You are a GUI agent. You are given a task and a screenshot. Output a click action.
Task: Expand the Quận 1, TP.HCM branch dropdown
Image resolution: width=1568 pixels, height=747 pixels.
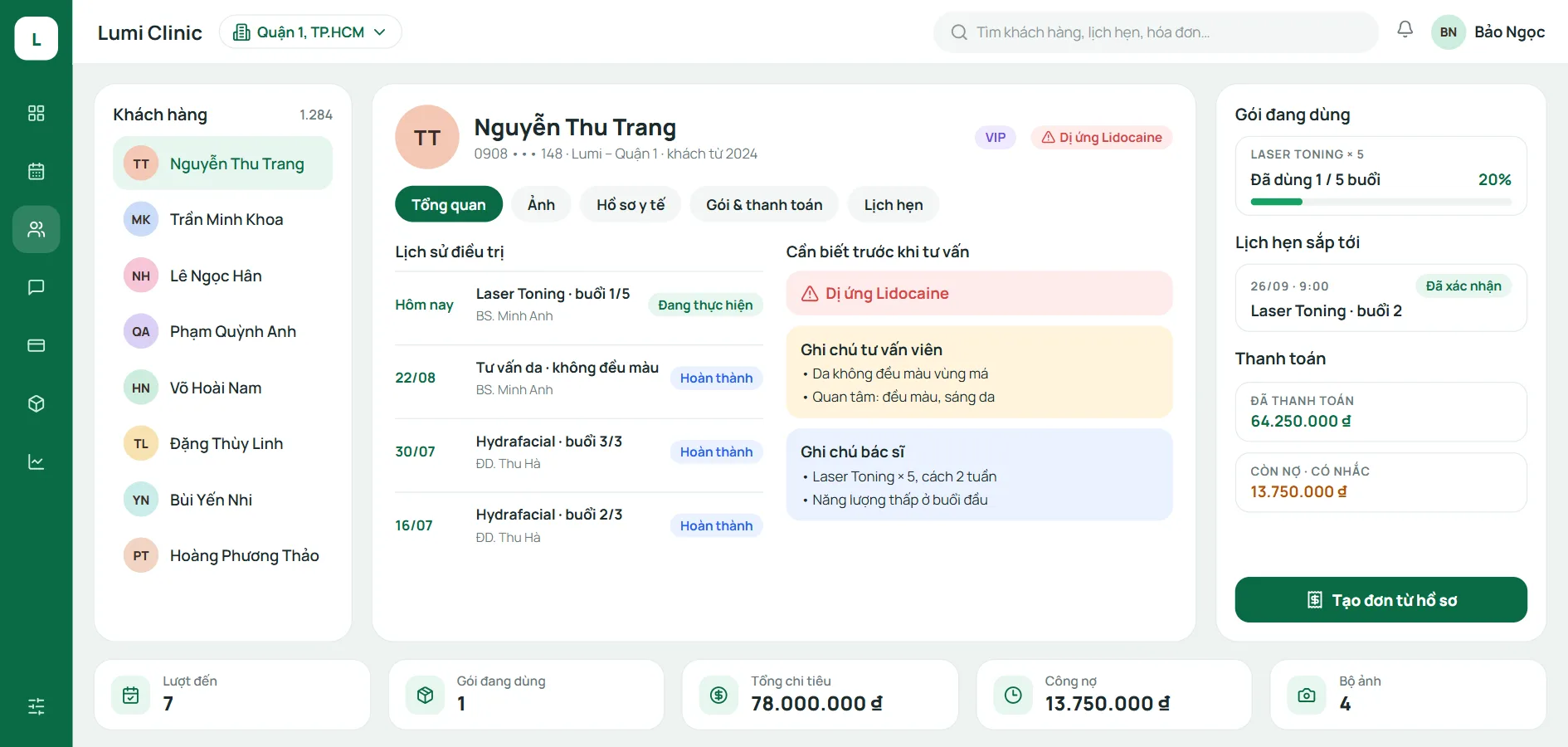pos(310,32)
